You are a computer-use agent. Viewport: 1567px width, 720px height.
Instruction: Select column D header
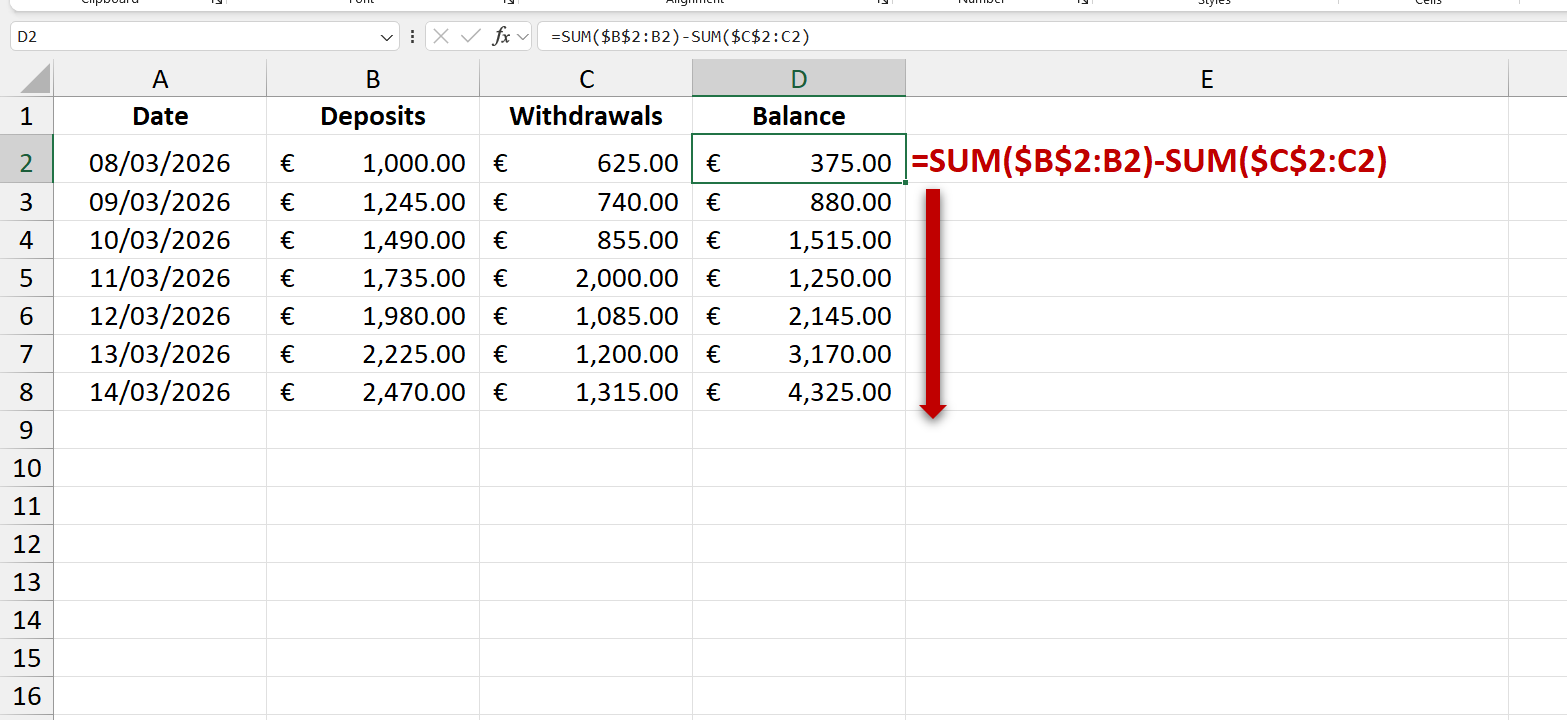pos(799,79)
